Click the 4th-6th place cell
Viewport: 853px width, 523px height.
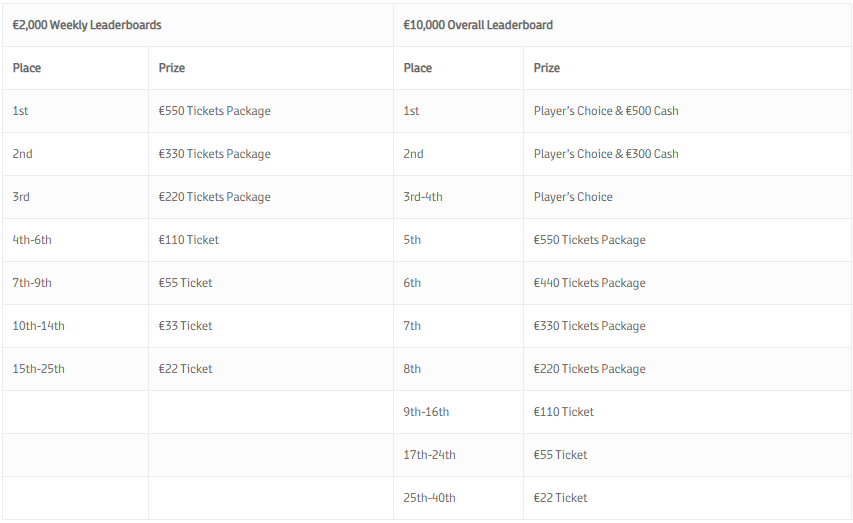pos(32,240)
